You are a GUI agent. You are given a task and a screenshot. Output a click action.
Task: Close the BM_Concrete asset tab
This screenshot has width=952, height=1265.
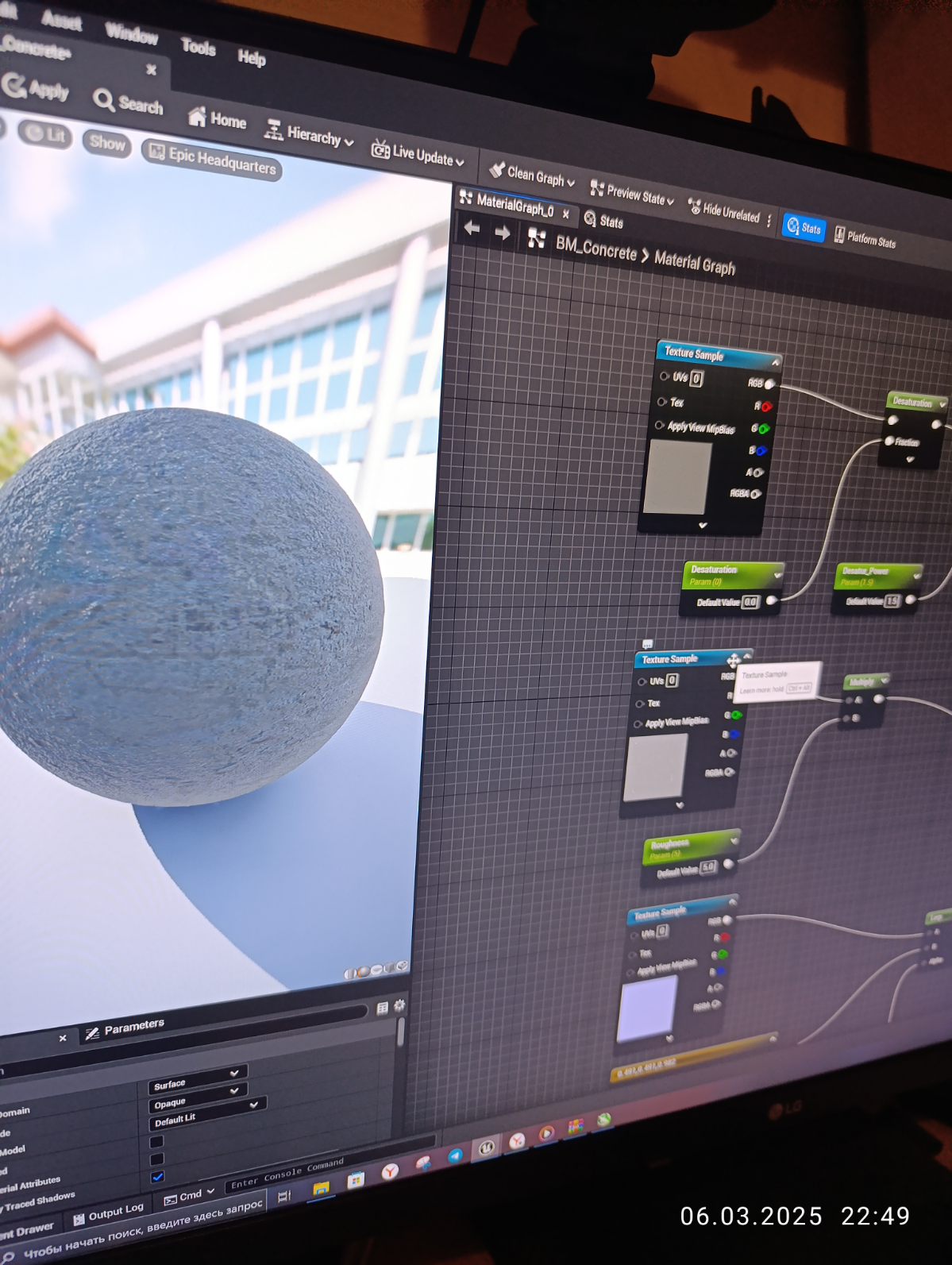pyautogui.click(x=151, y=70)
